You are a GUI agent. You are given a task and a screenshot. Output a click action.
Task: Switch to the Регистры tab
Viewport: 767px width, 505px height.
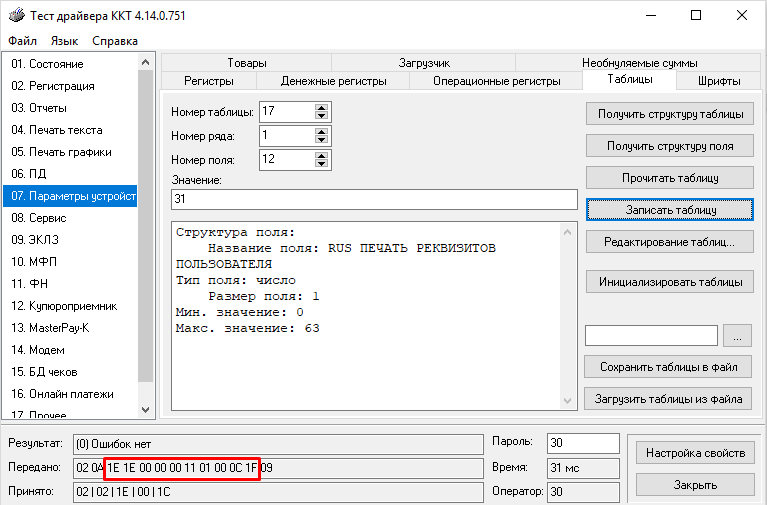[x=209, y=80]
